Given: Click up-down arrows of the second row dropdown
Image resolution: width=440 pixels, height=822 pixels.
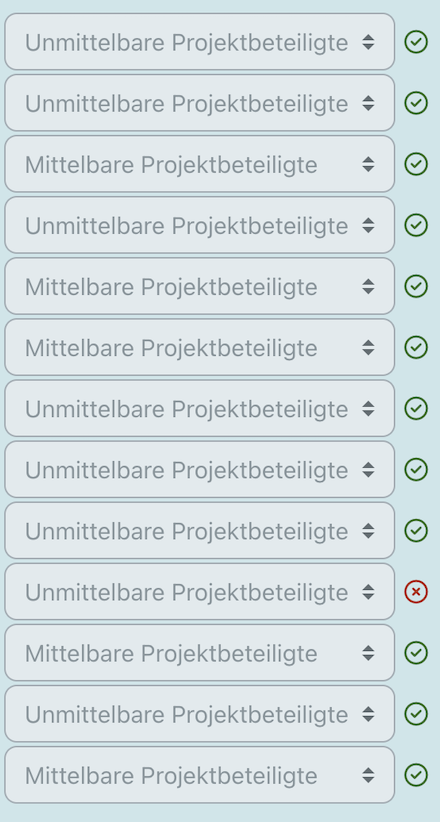Looking at the screenshot, I should click(369, 103).
